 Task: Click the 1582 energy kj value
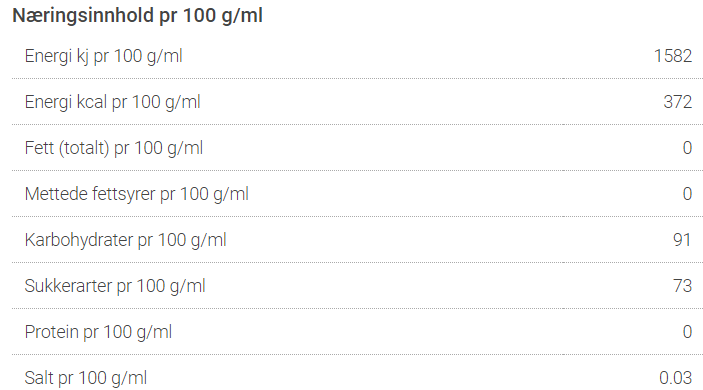pos(673,56)
